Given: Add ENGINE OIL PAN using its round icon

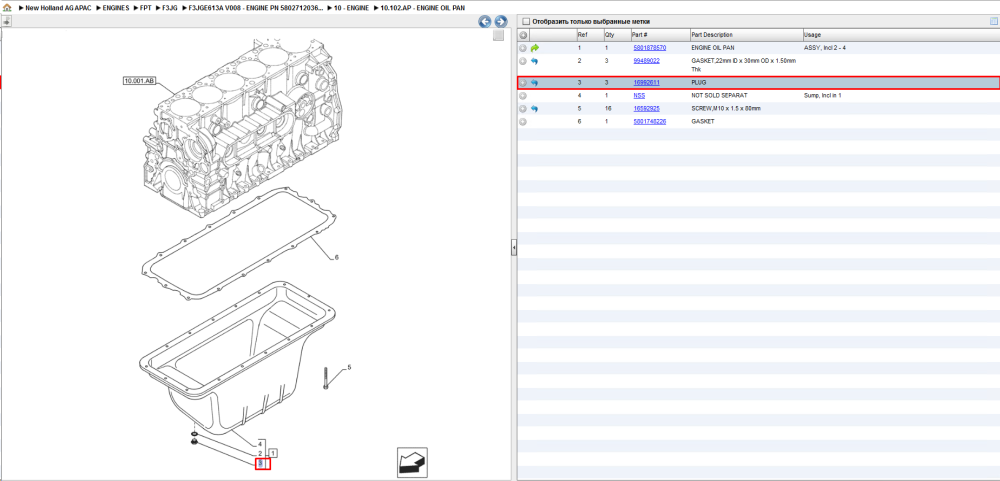Looking at the screenshot, I should [x=523, y=48].
